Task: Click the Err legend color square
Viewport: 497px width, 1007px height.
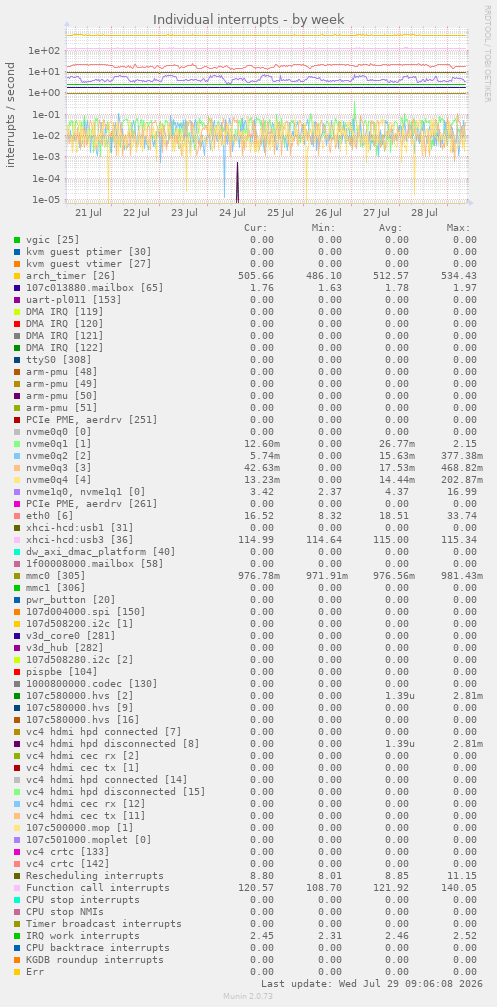Action: [17, 972]
